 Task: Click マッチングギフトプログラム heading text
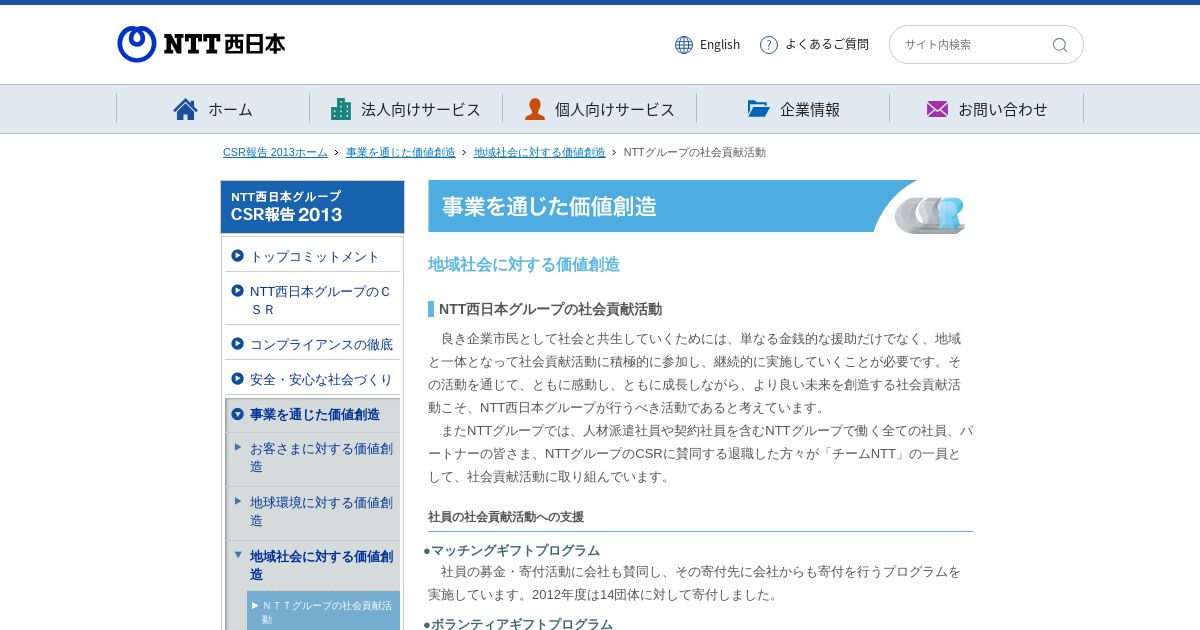(515, 550)
